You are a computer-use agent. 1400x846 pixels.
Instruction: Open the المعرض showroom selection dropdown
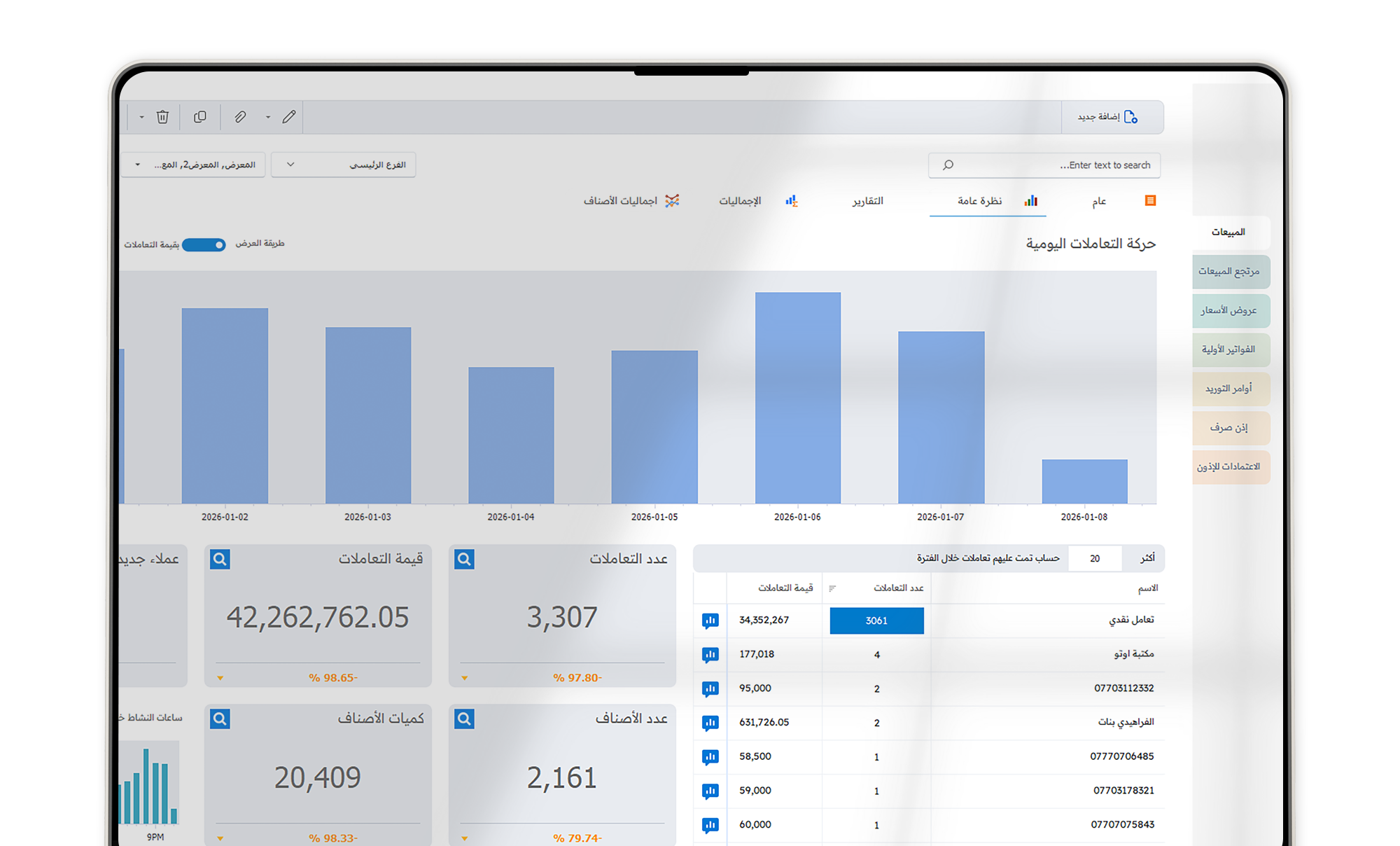[x=194, y=165]
